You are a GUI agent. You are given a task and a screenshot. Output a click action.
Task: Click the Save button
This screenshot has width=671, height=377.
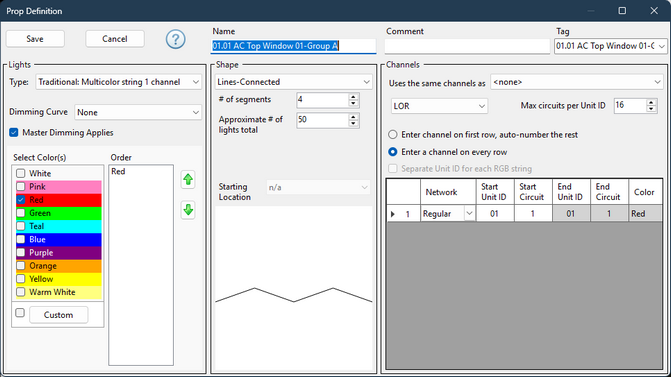[x=35, y=39]
